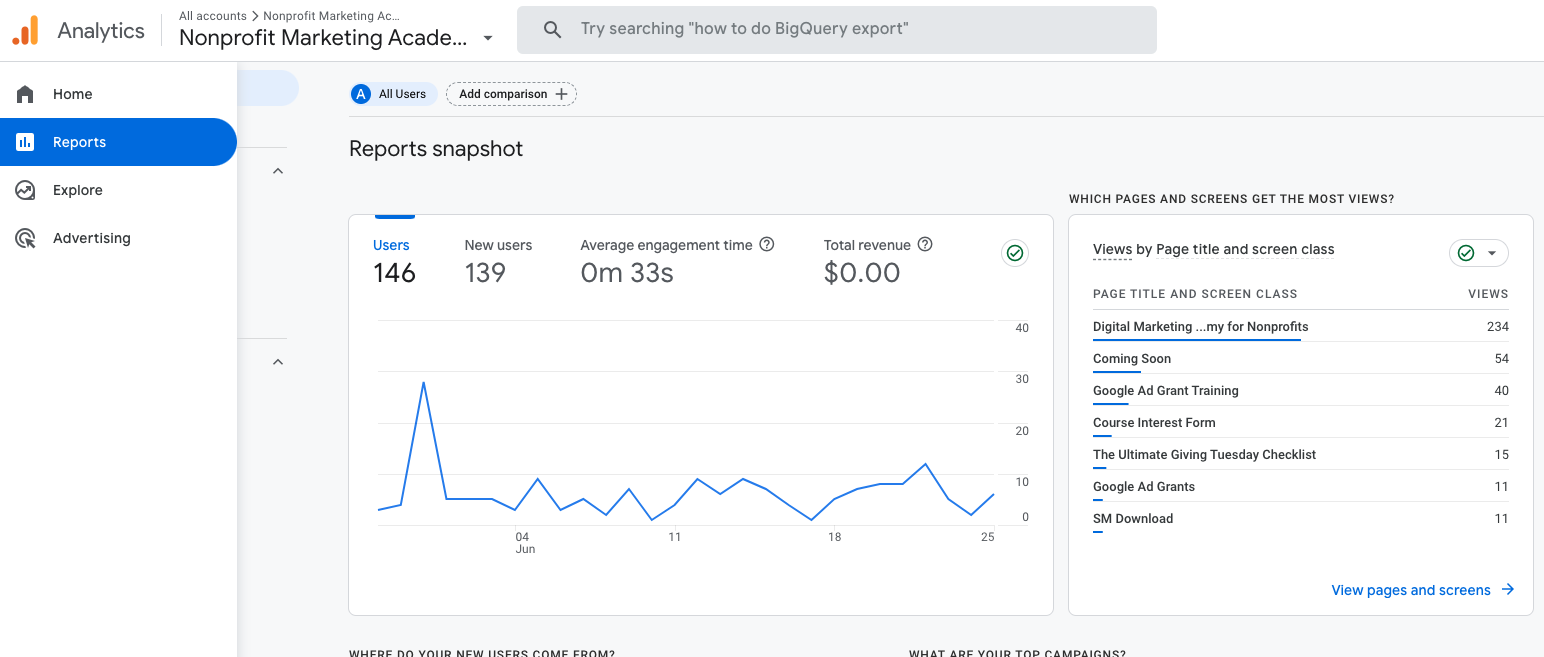Click help icon beside Total revenue
The height and width of the screenshot is (657, 1544).
click(925, 244)
